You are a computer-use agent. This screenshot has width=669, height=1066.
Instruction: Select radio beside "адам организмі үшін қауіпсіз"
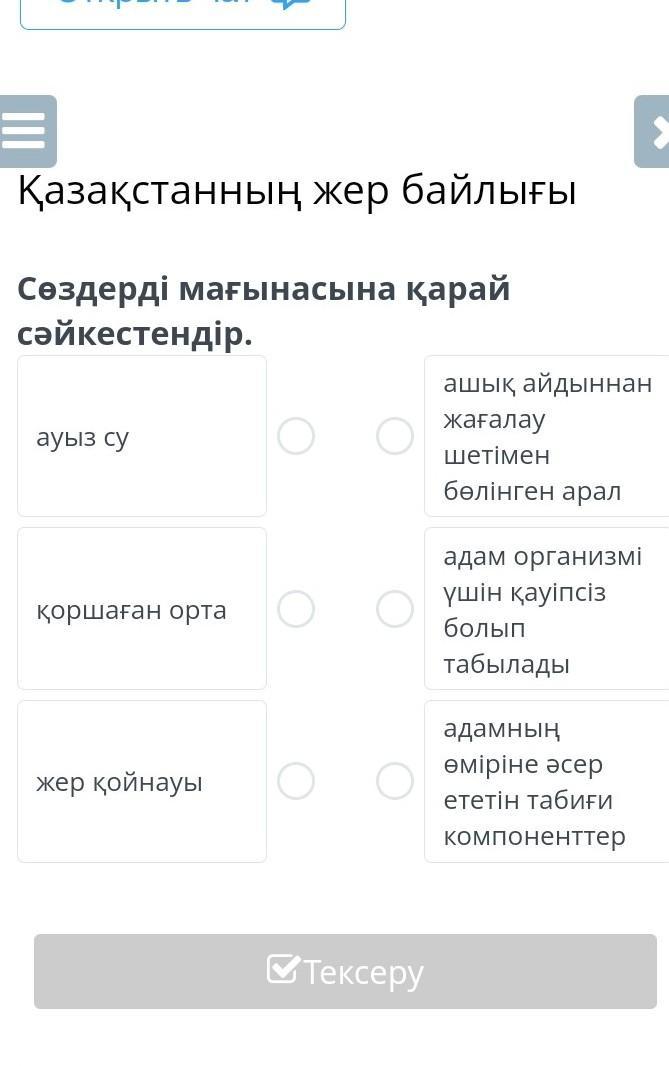click(x=395, y=608)
